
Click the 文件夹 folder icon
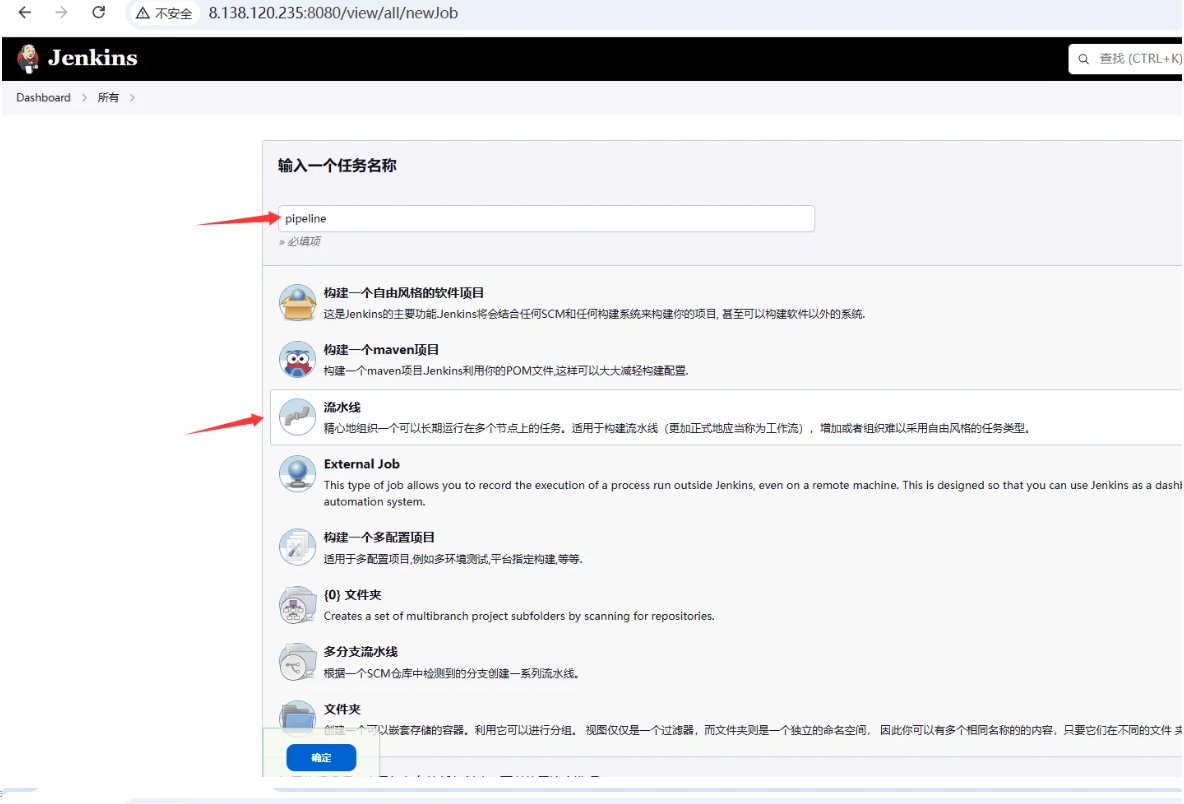(x=298, y=718)
